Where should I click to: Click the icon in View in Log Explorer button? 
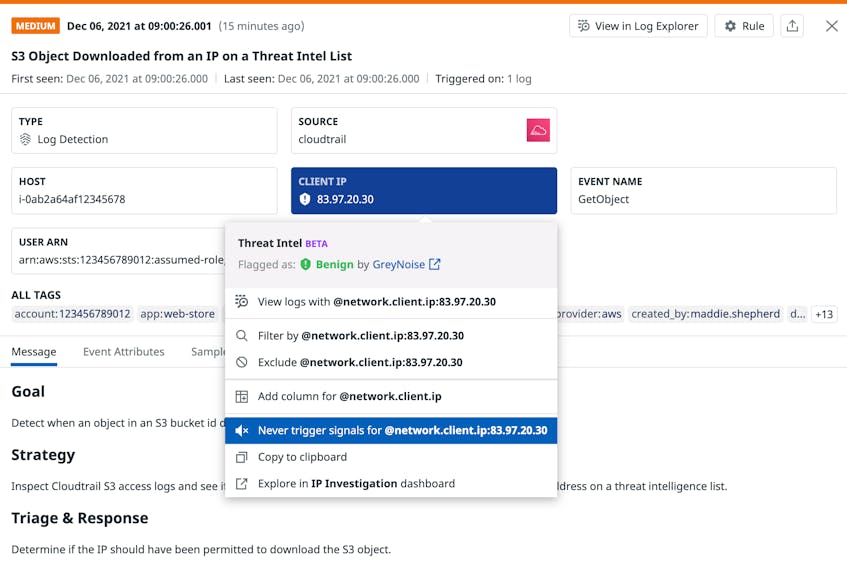click(584, 26)
